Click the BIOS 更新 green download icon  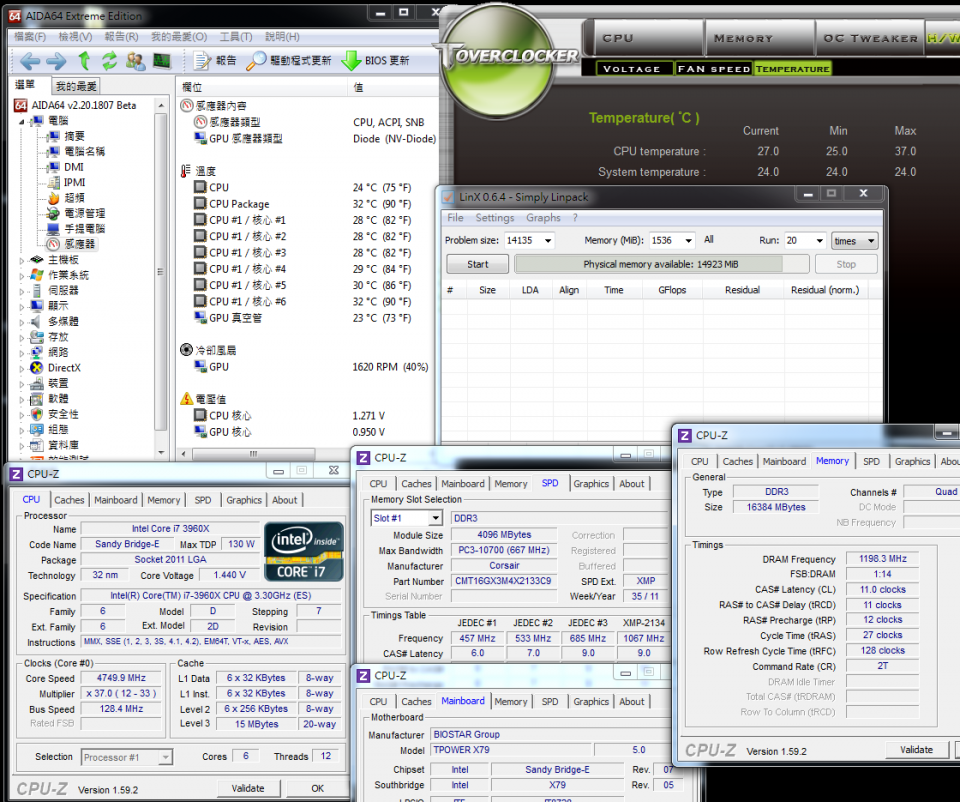pyautogui.click(x=351, y=61)
